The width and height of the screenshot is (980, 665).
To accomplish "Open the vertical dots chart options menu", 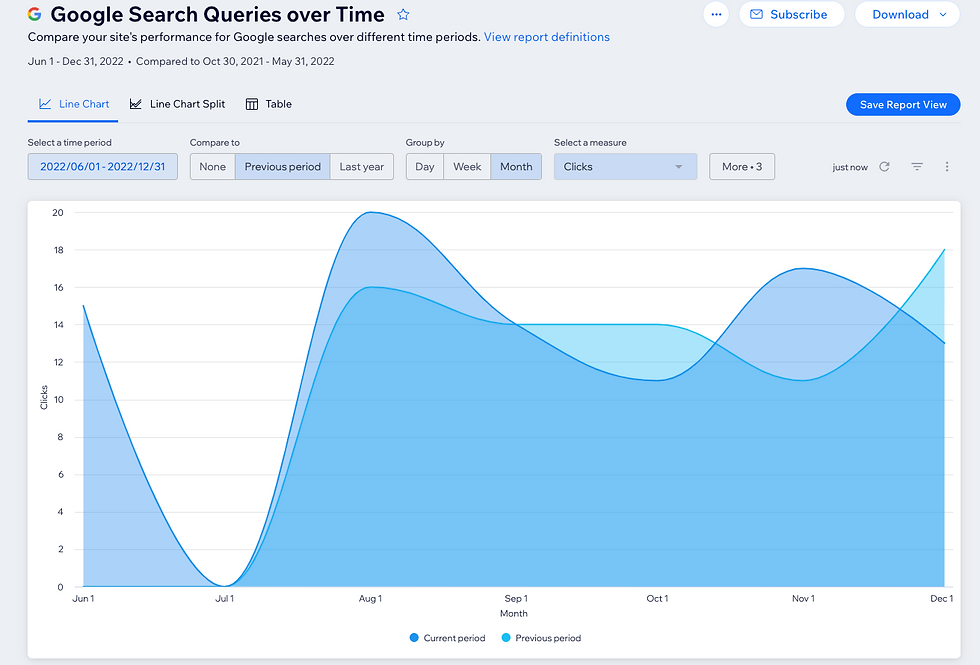I will click(947, 167).
